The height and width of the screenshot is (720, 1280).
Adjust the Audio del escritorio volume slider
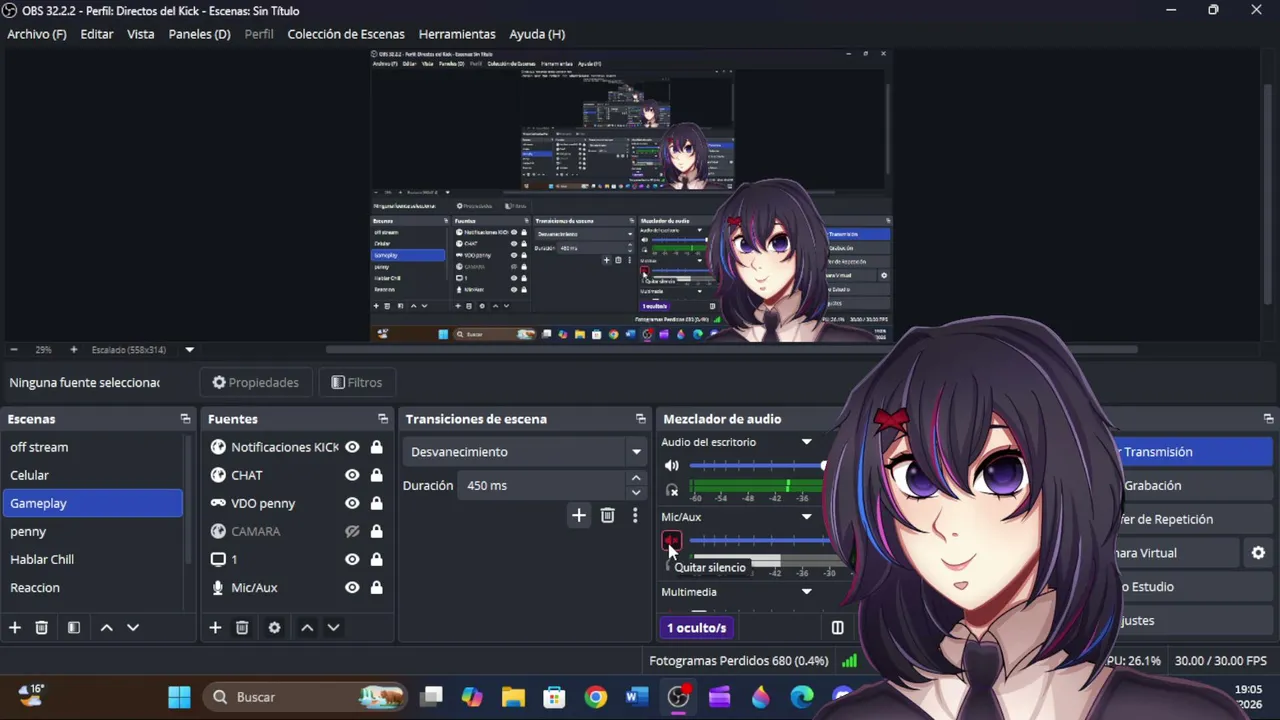(757, 466)
